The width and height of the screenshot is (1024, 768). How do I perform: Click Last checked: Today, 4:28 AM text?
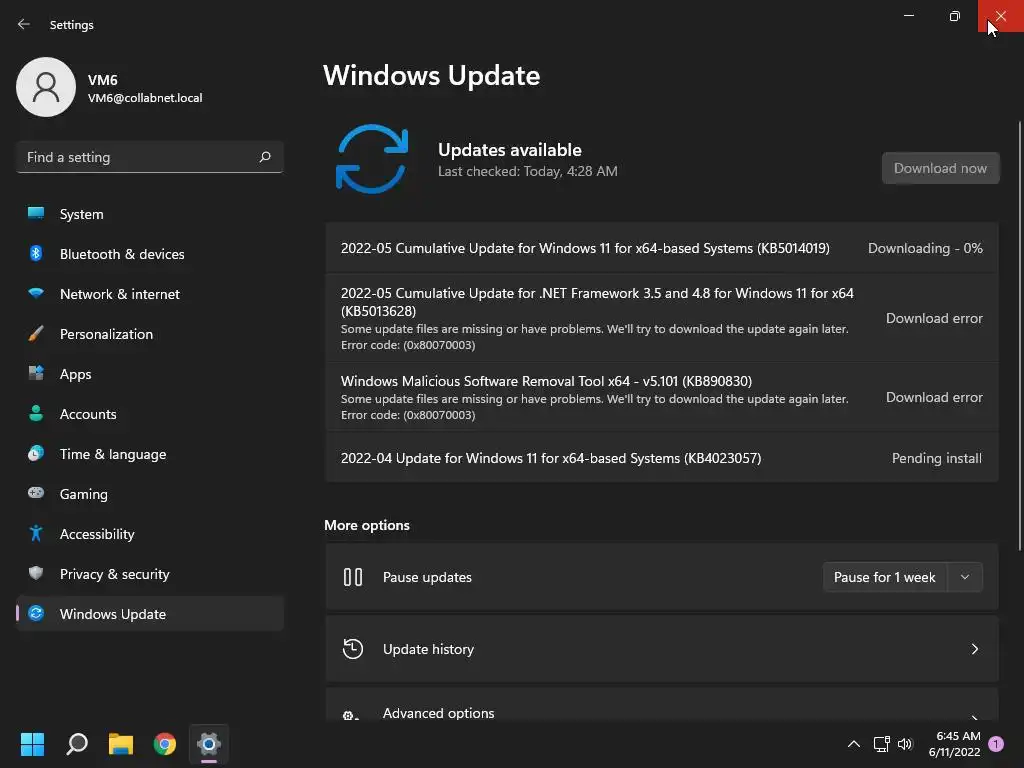coord(528,171)
